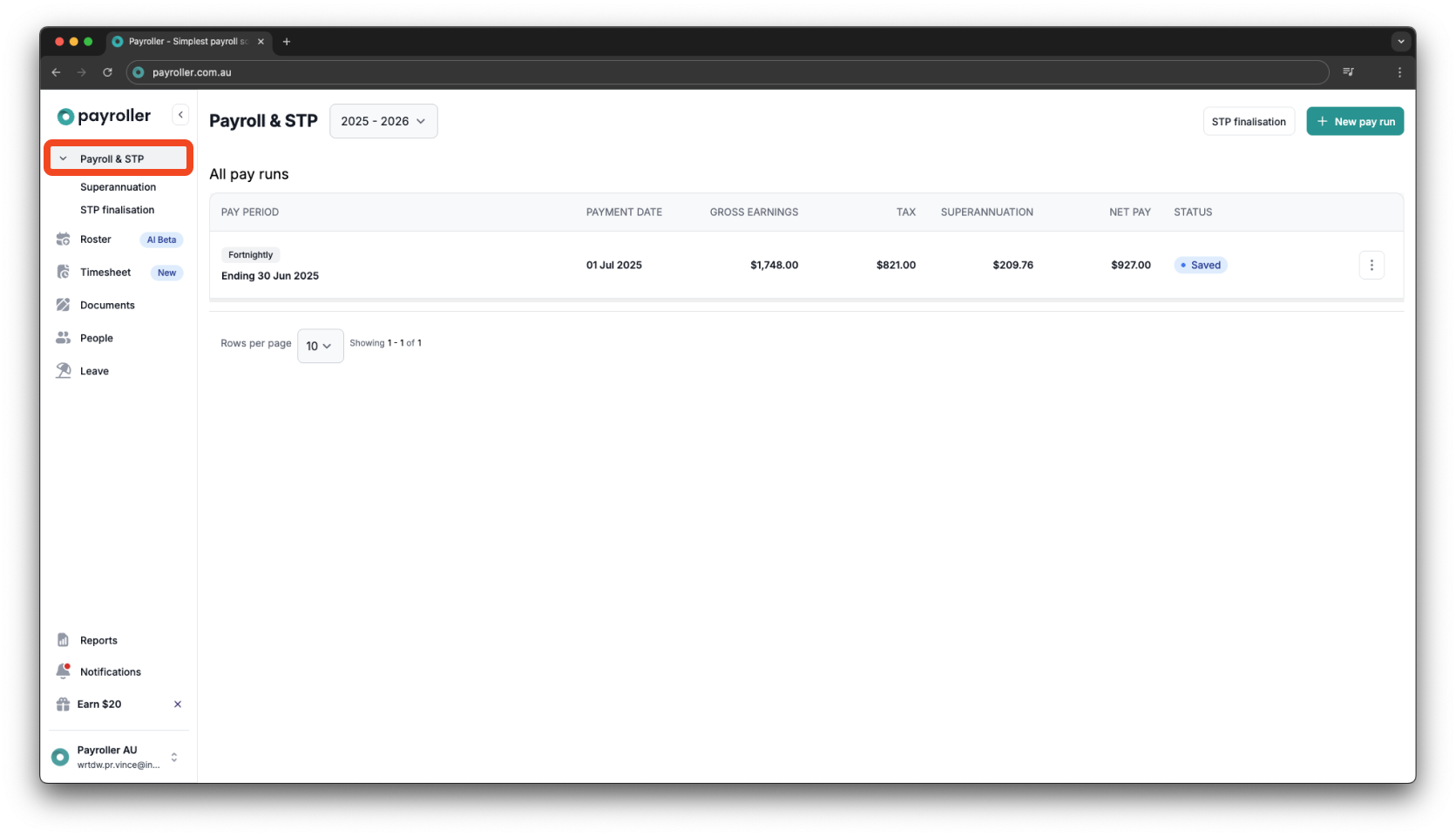Click the People icon
1456x836 pixels.
coord(64,338)
